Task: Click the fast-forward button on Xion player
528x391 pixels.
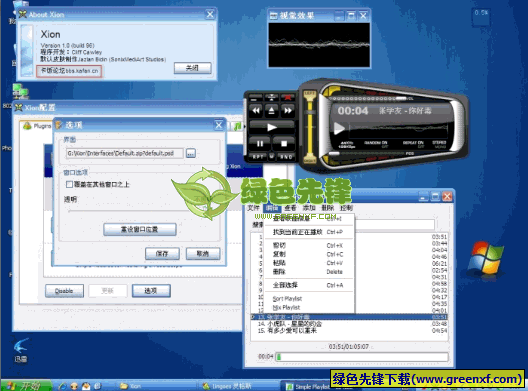Action: pyautogui.click(x=288, y=110)
